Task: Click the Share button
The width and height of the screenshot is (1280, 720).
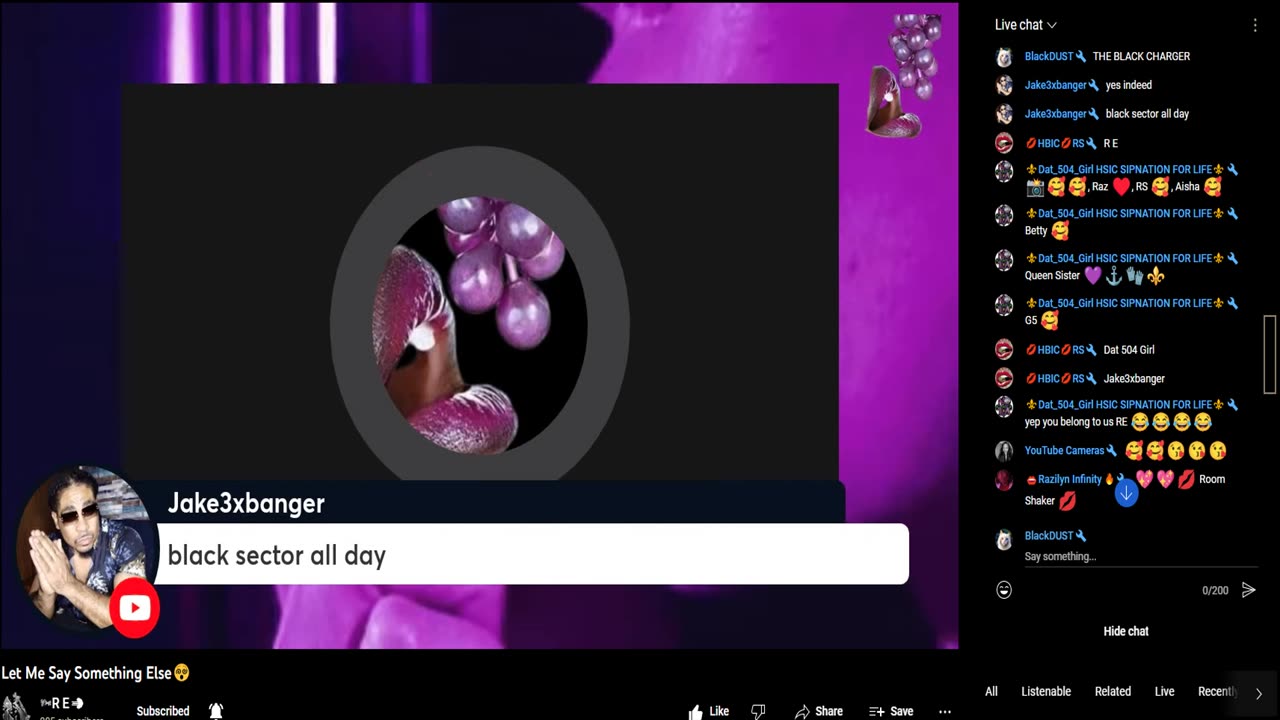Action: click(819, 711)
